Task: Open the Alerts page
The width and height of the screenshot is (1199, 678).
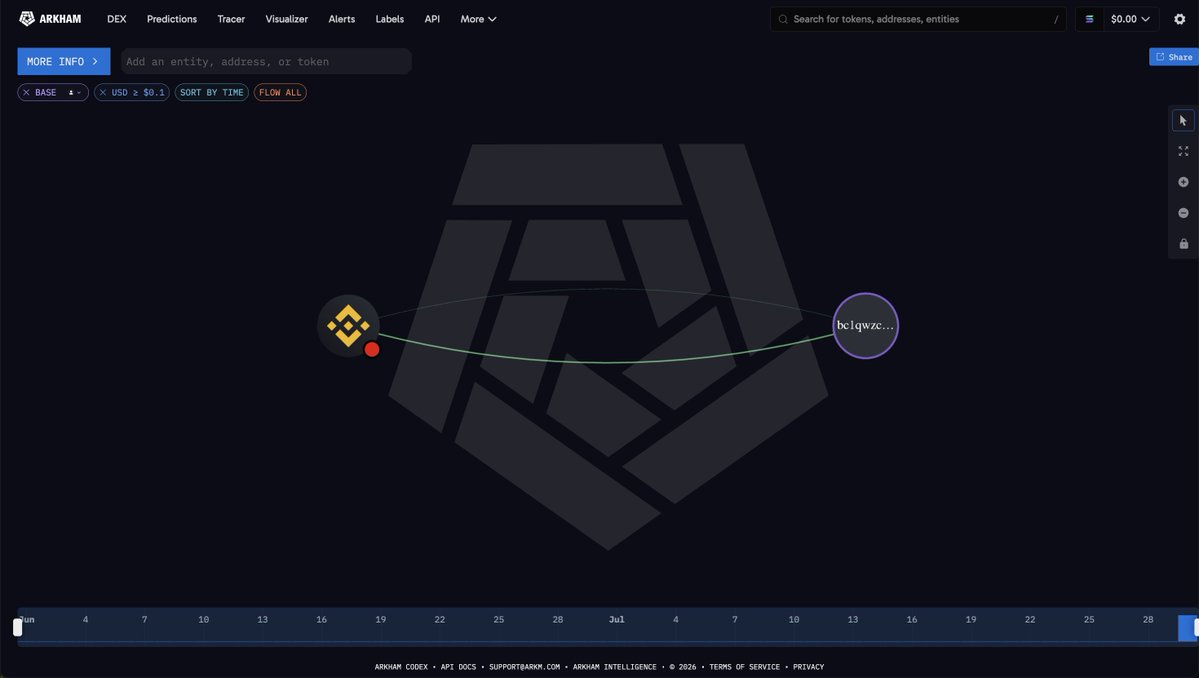Action: click(x=342, y=19)
